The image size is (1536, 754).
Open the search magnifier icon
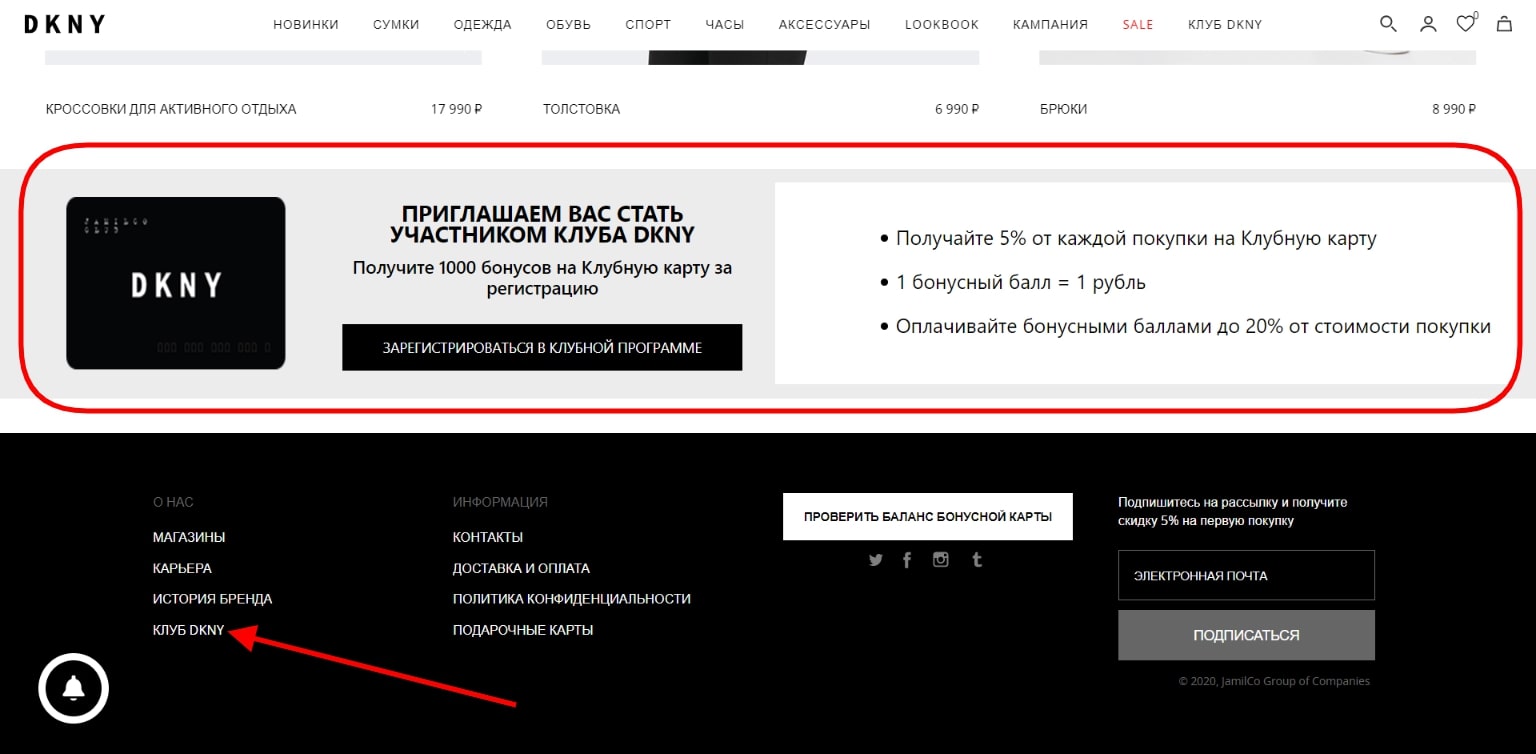point(1388,24)
